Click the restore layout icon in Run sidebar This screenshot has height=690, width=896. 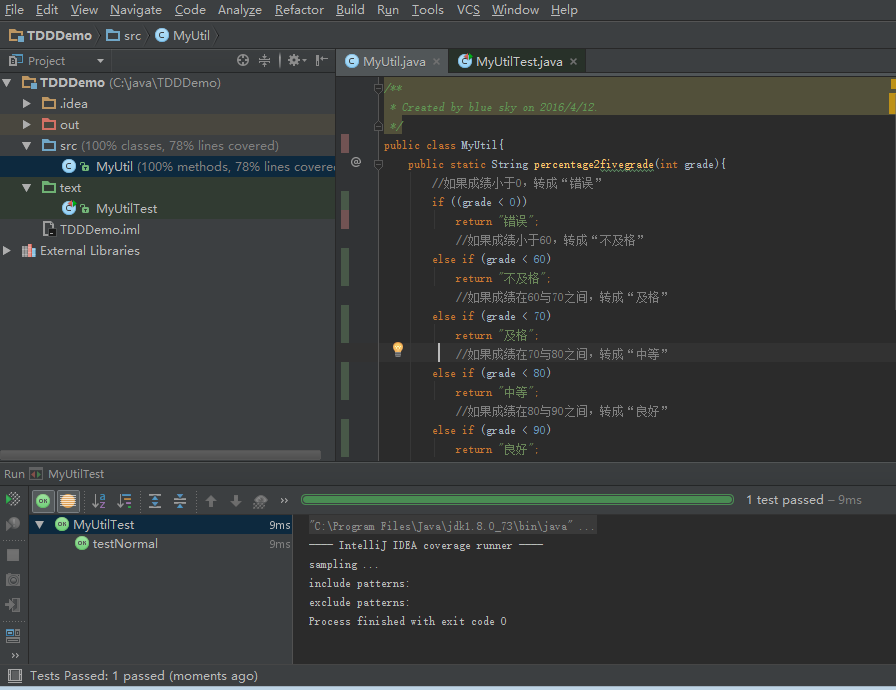click(x=13, y=636)
